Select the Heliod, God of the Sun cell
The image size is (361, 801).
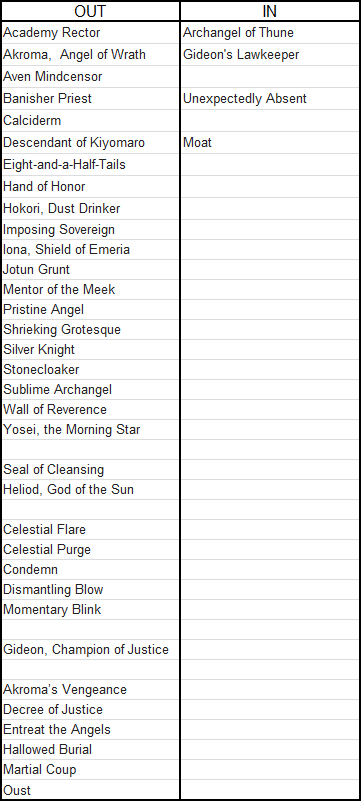[90, 489]
